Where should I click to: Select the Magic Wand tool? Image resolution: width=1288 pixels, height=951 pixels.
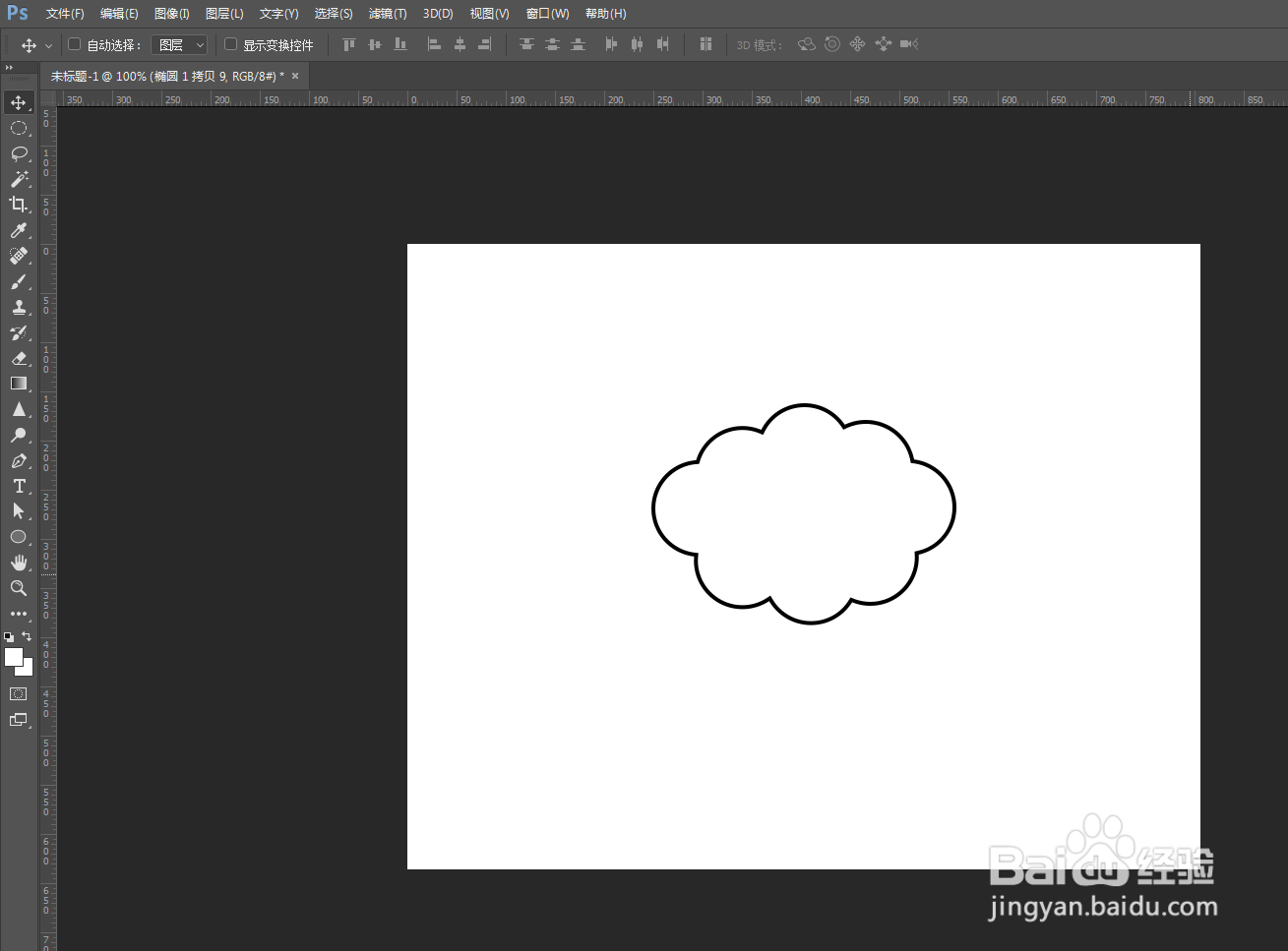pyautogui.click(x=19, y=179)
